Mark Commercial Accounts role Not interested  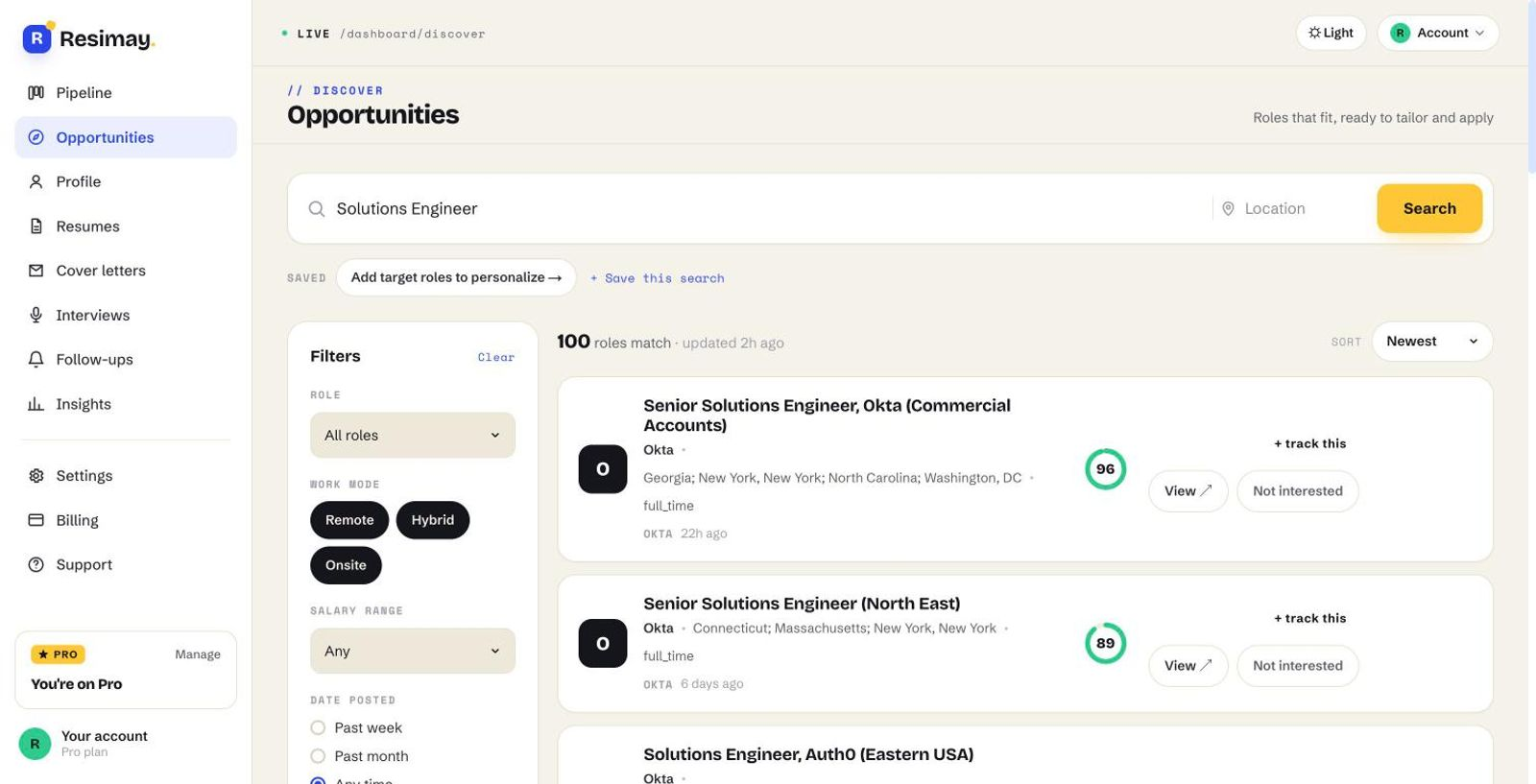point(1298,491)
